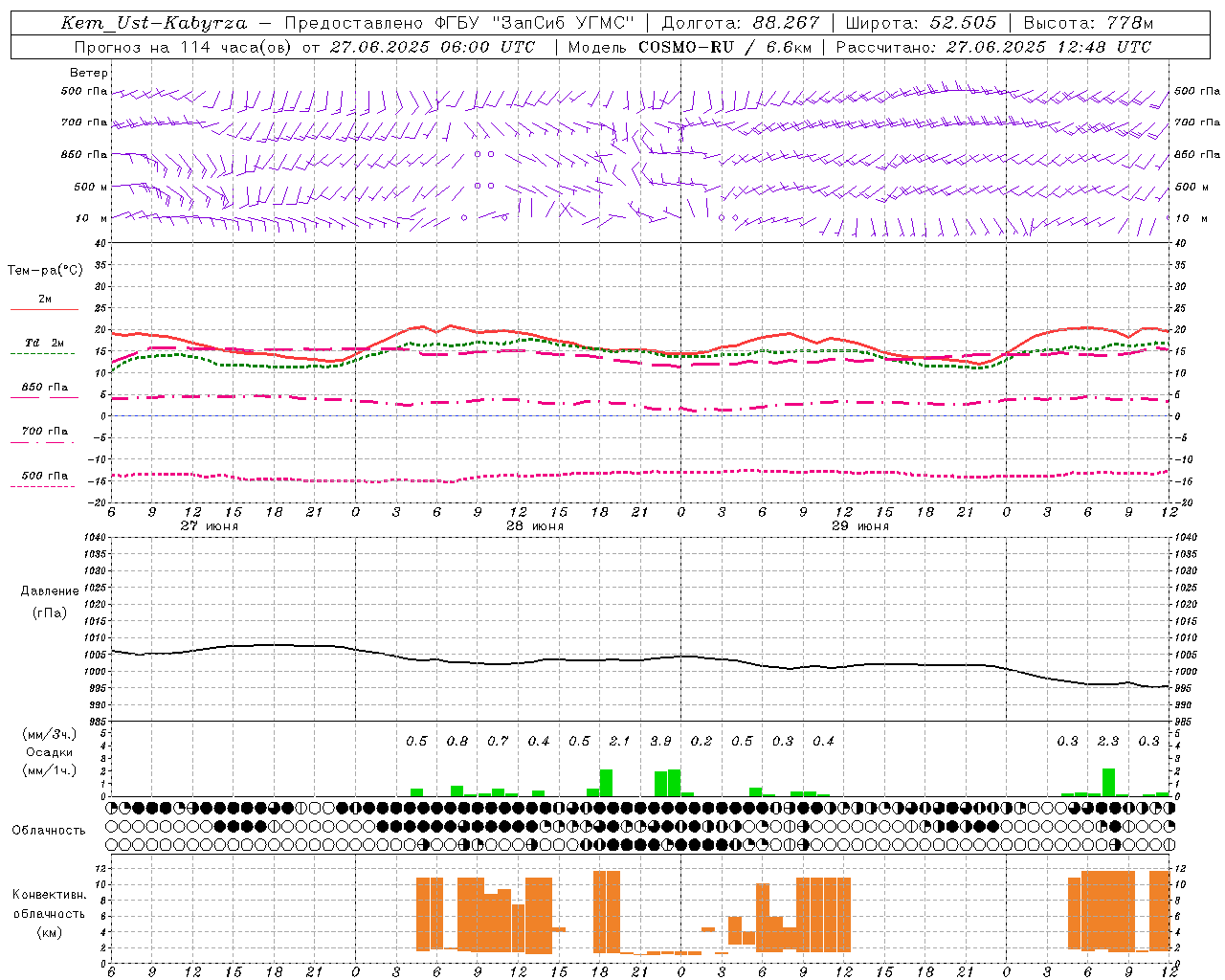Click the date label 28 июня
1225x980 pixels.
[535, 525]
